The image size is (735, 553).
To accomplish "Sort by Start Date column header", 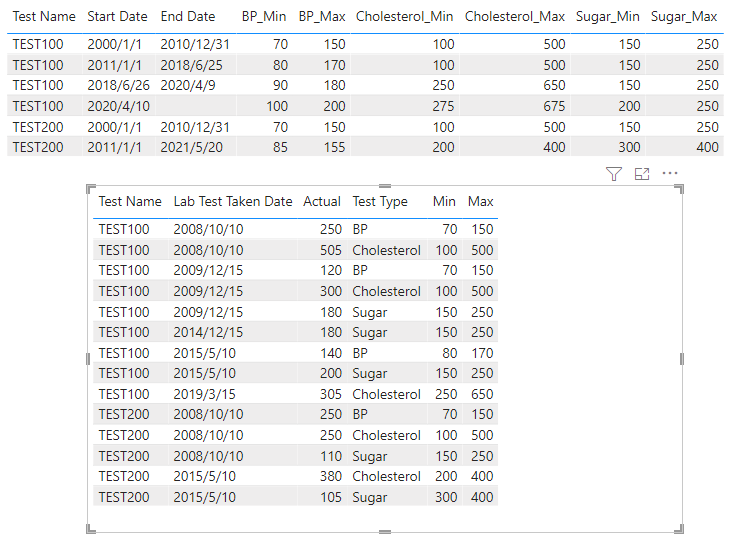I will point(117,16).
